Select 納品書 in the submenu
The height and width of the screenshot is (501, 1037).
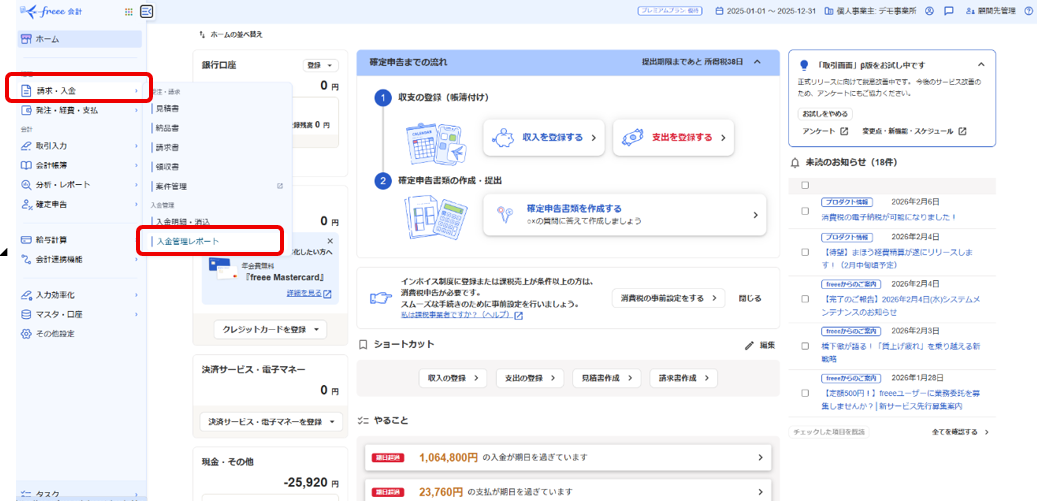click(x=167, y=128)
